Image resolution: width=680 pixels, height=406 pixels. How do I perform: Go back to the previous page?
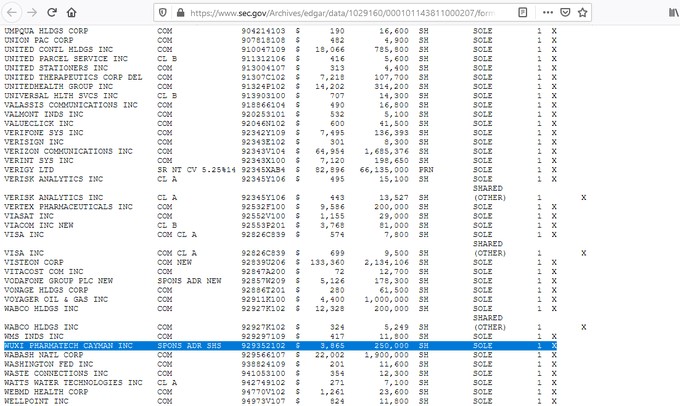click(12, 13)
